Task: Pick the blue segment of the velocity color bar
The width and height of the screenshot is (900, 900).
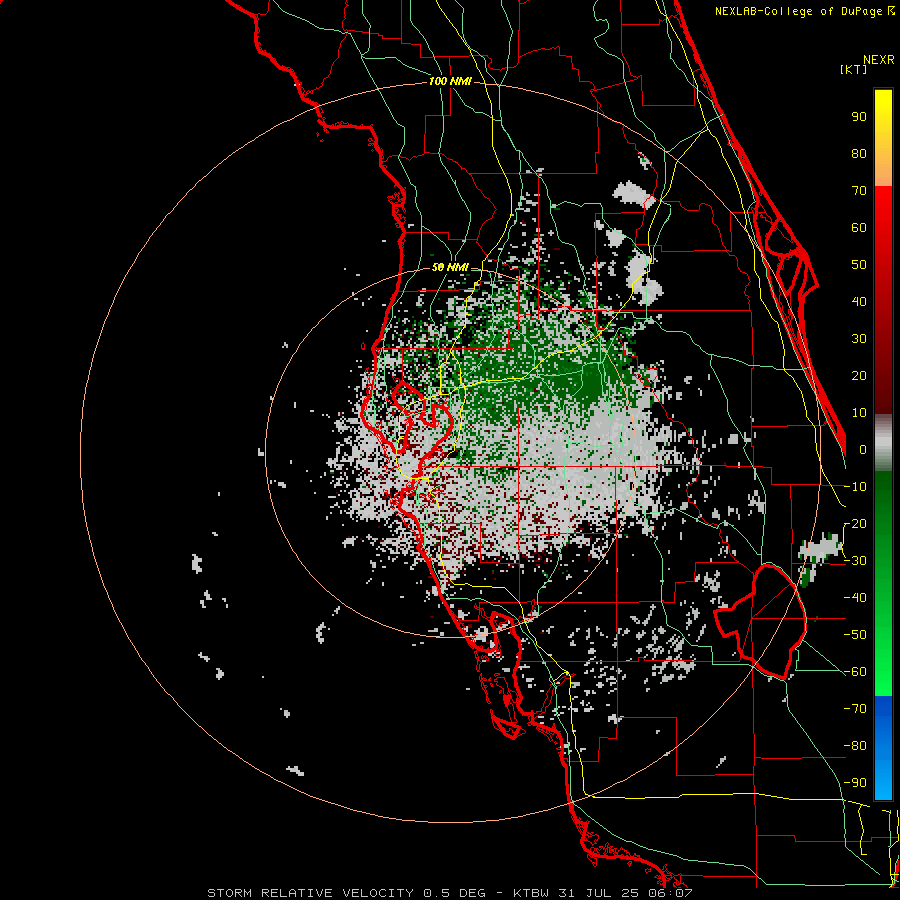Action: coord(883,747)
